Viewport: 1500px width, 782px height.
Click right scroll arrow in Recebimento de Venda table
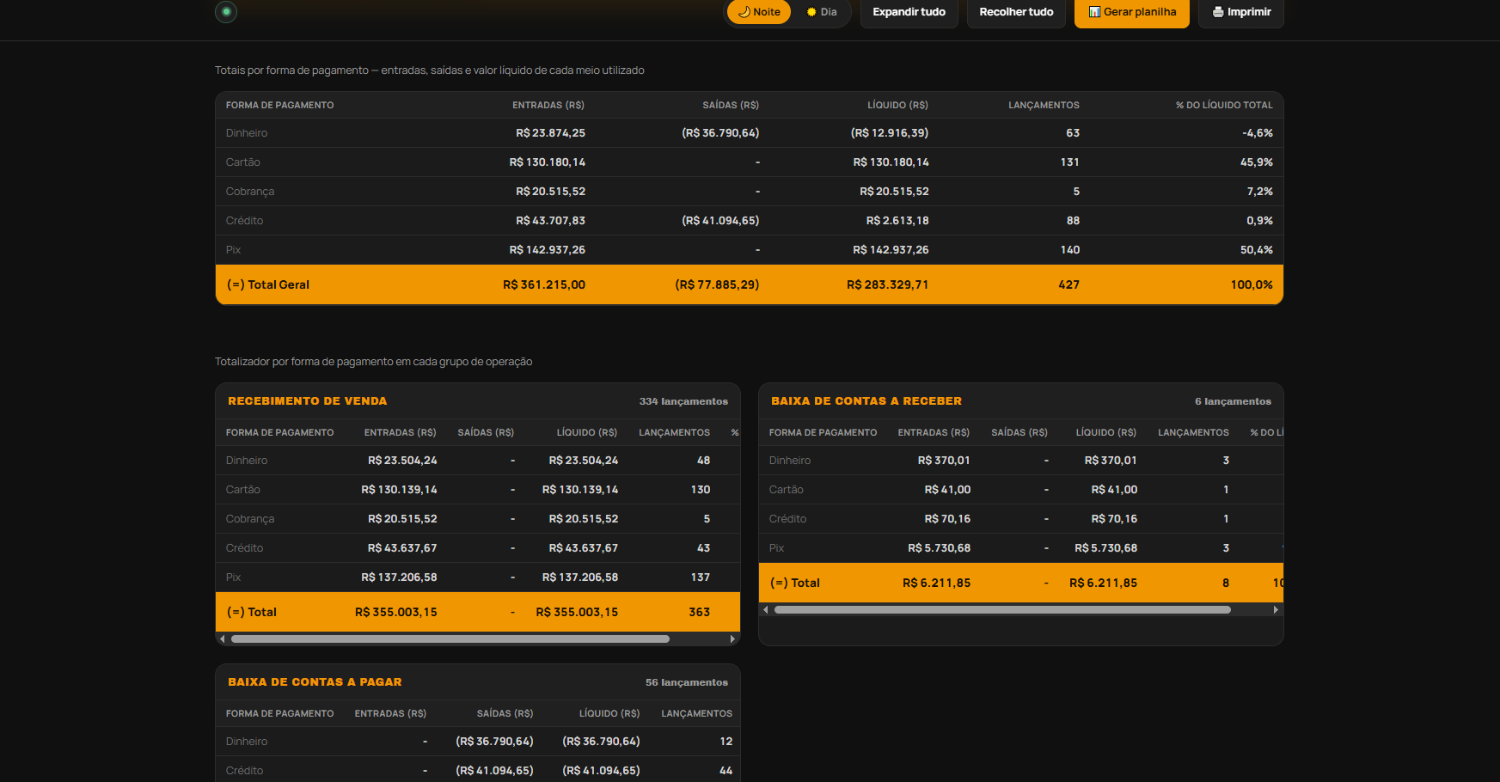tap(733, 639)
